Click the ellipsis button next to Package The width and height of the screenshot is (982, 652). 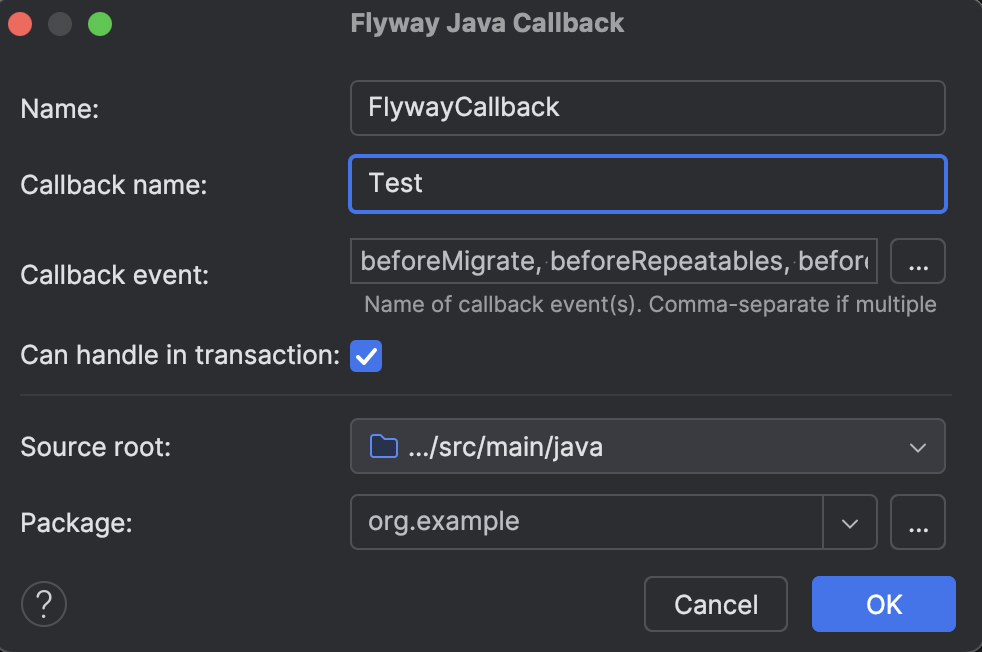(x=918, y=521)
